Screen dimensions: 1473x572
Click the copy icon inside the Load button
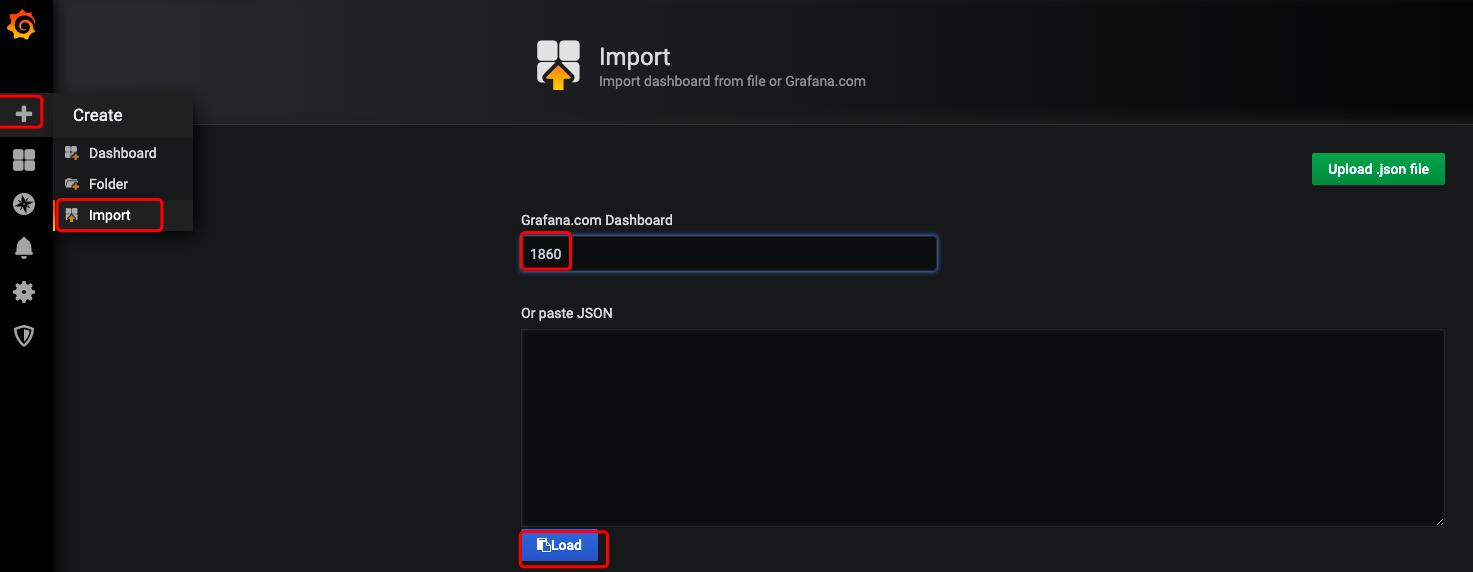tap(544, 545)
